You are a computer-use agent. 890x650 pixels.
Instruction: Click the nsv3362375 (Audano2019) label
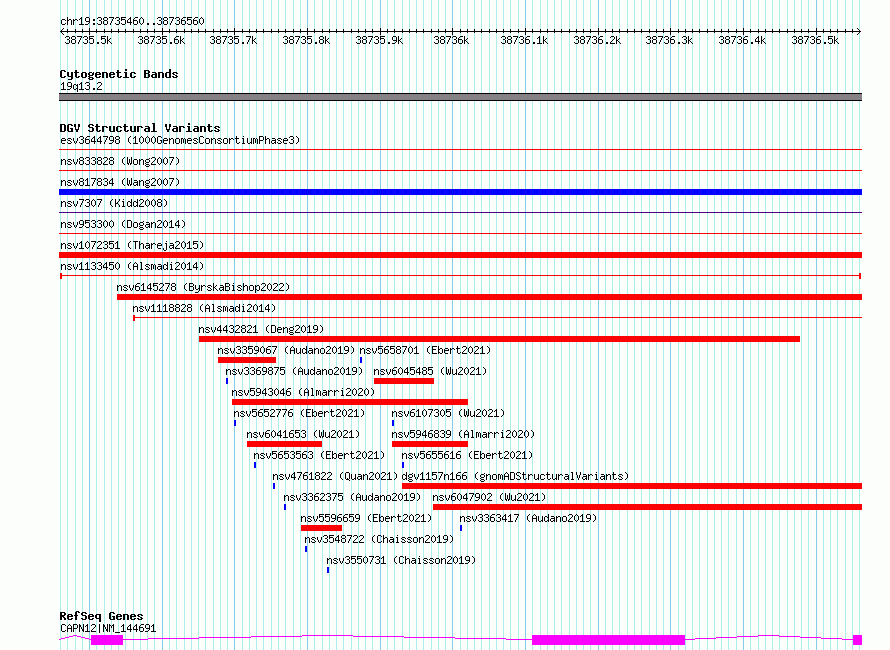[352, 497]
